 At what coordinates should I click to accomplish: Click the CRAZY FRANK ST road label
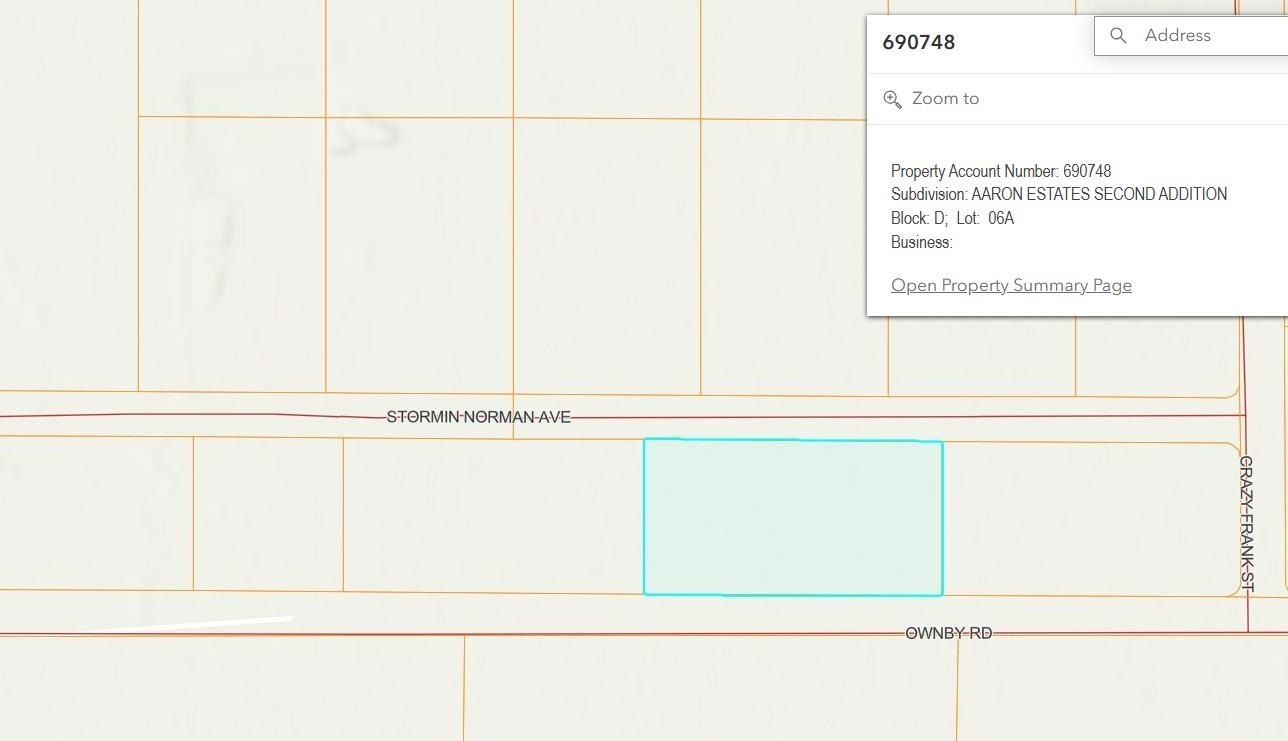point(1246,522)
